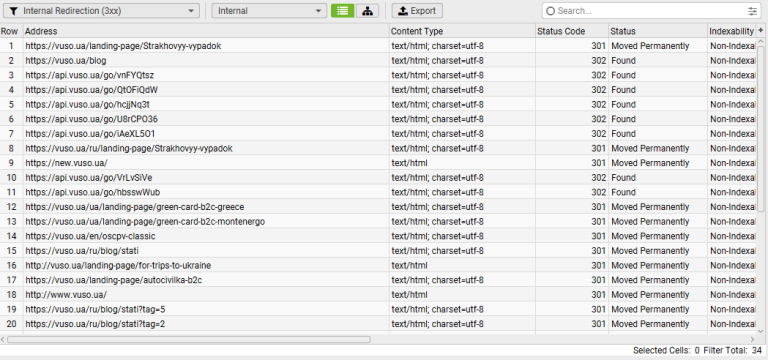Select api.vuso.ua/go/vnFYQtsz address
Viewport: 768px width, 360px height.
point(206,75)
